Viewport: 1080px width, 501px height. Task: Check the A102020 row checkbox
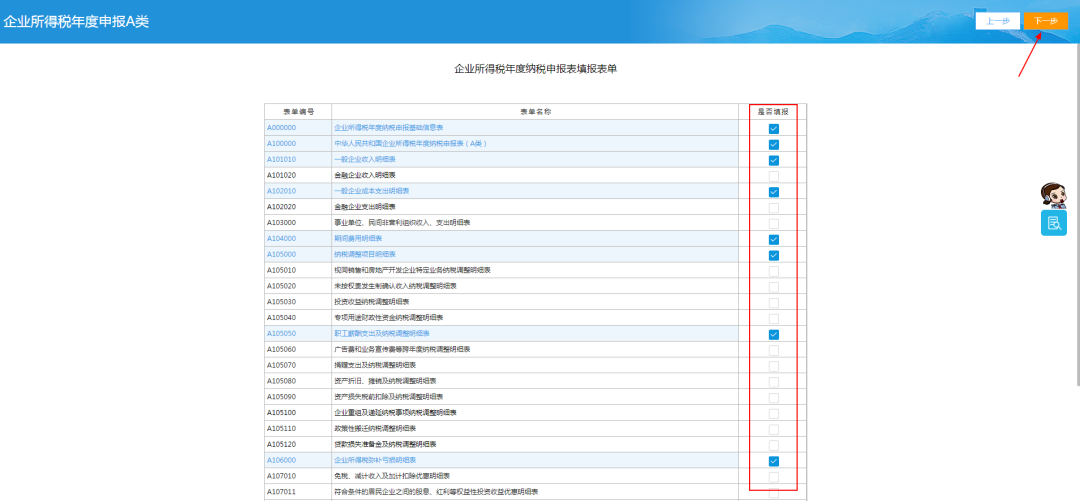773,207
